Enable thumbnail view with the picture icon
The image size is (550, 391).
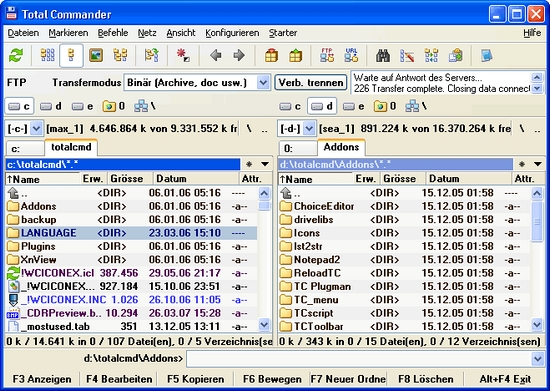pyautogui.click(x=96, y=55)
